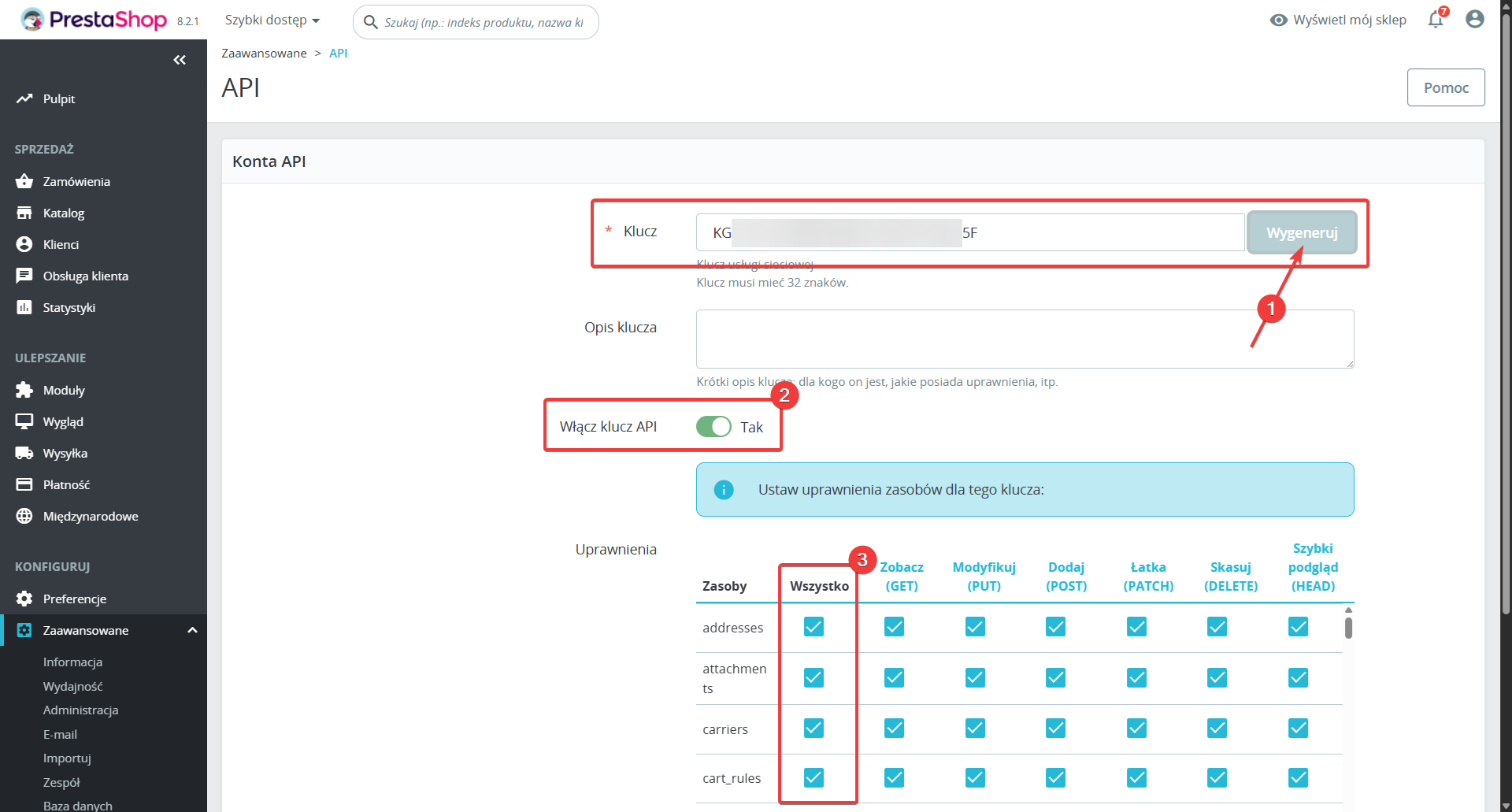The image size is (1512, 812).
Task: Collapse the sidebar with double-chevron icon
Action: click(180, 60)
